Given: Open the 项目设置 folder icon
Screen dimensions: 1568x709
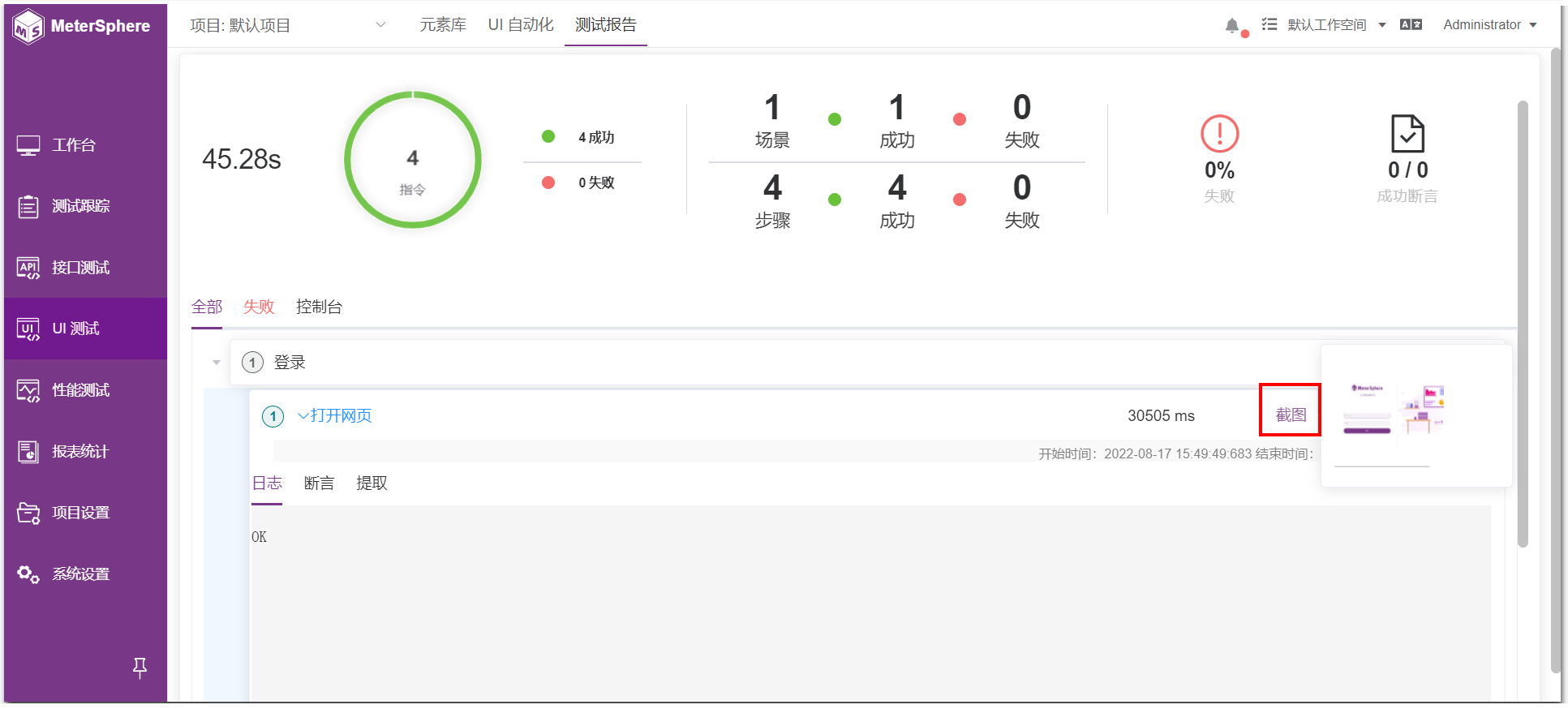Looking at the screenshot, I should pyautogui.click(x=28, y=513).
